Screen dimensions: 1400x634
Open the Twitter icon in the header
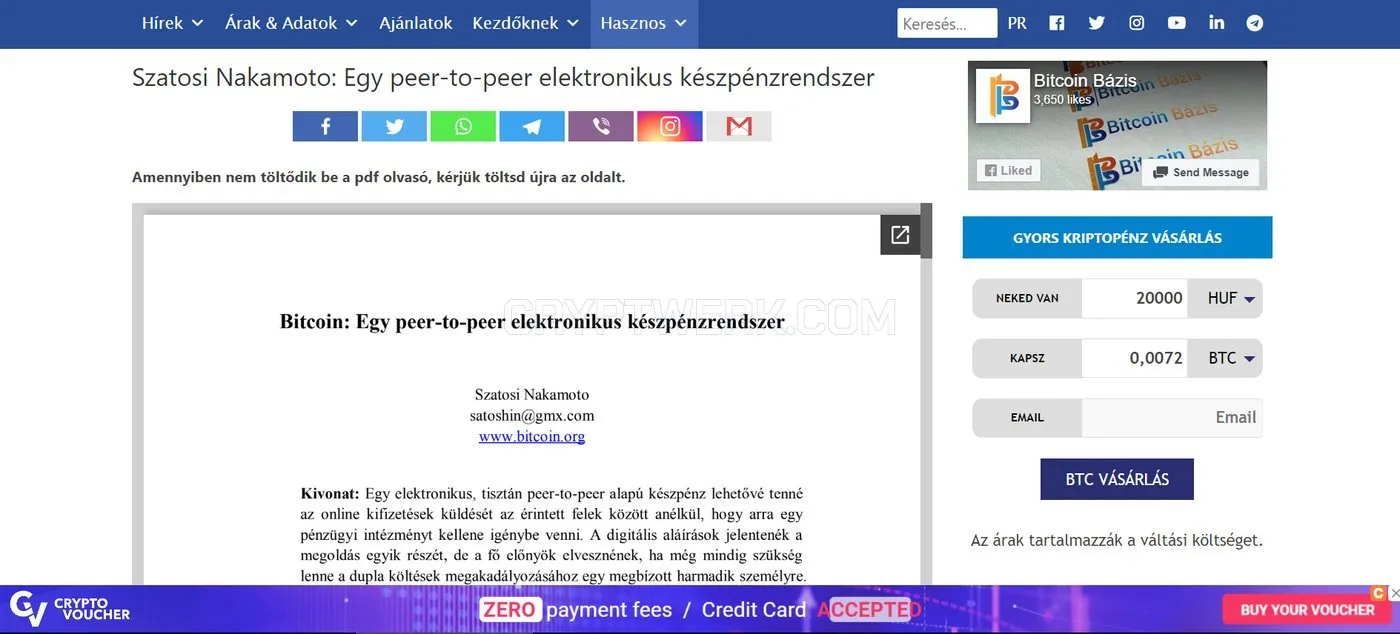click(x=1097, y=23)
